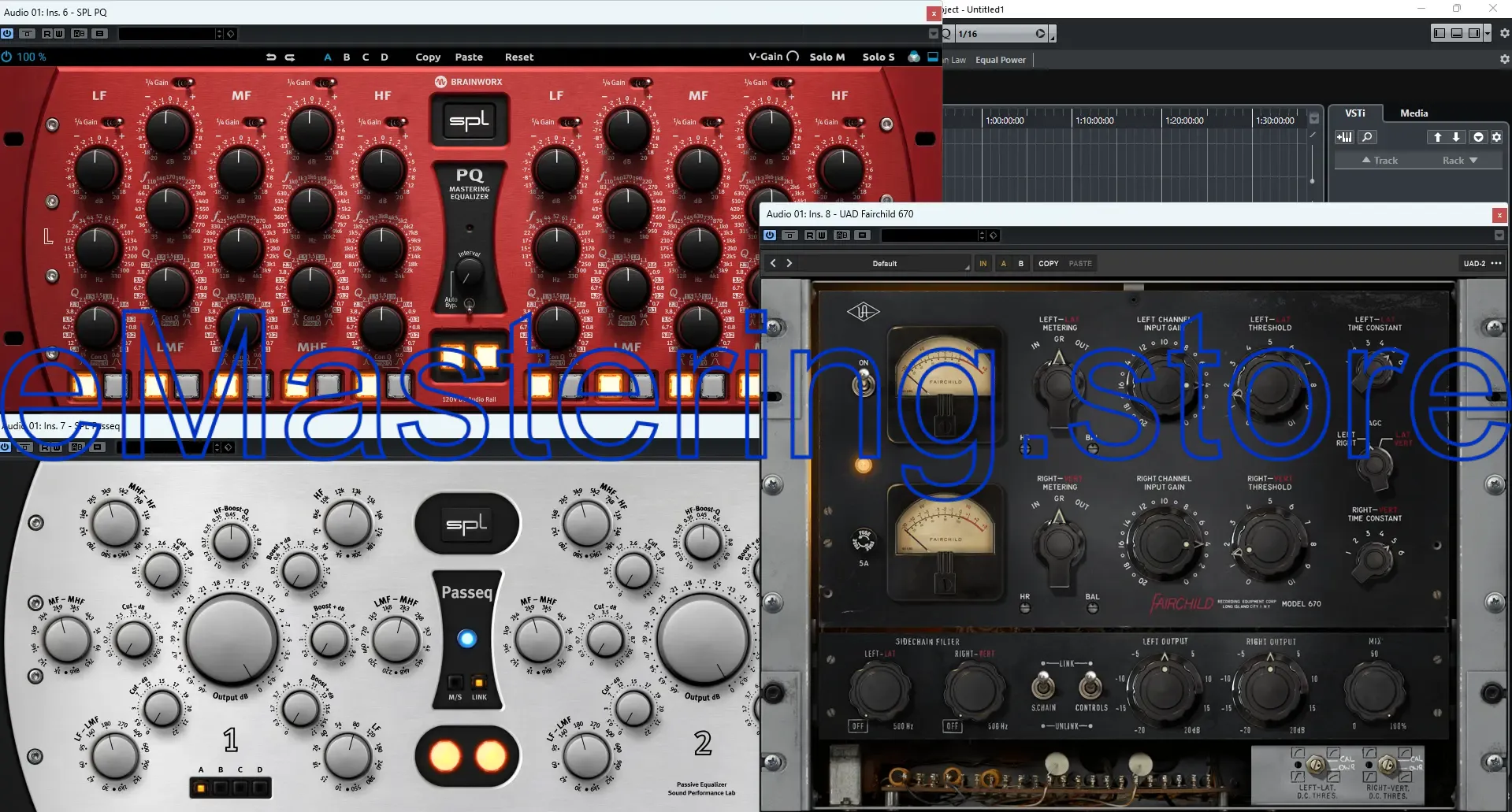Click channel 1 Output dB knob on Passeq
This screenshot has height=812, width=1512.
(232, 640)
